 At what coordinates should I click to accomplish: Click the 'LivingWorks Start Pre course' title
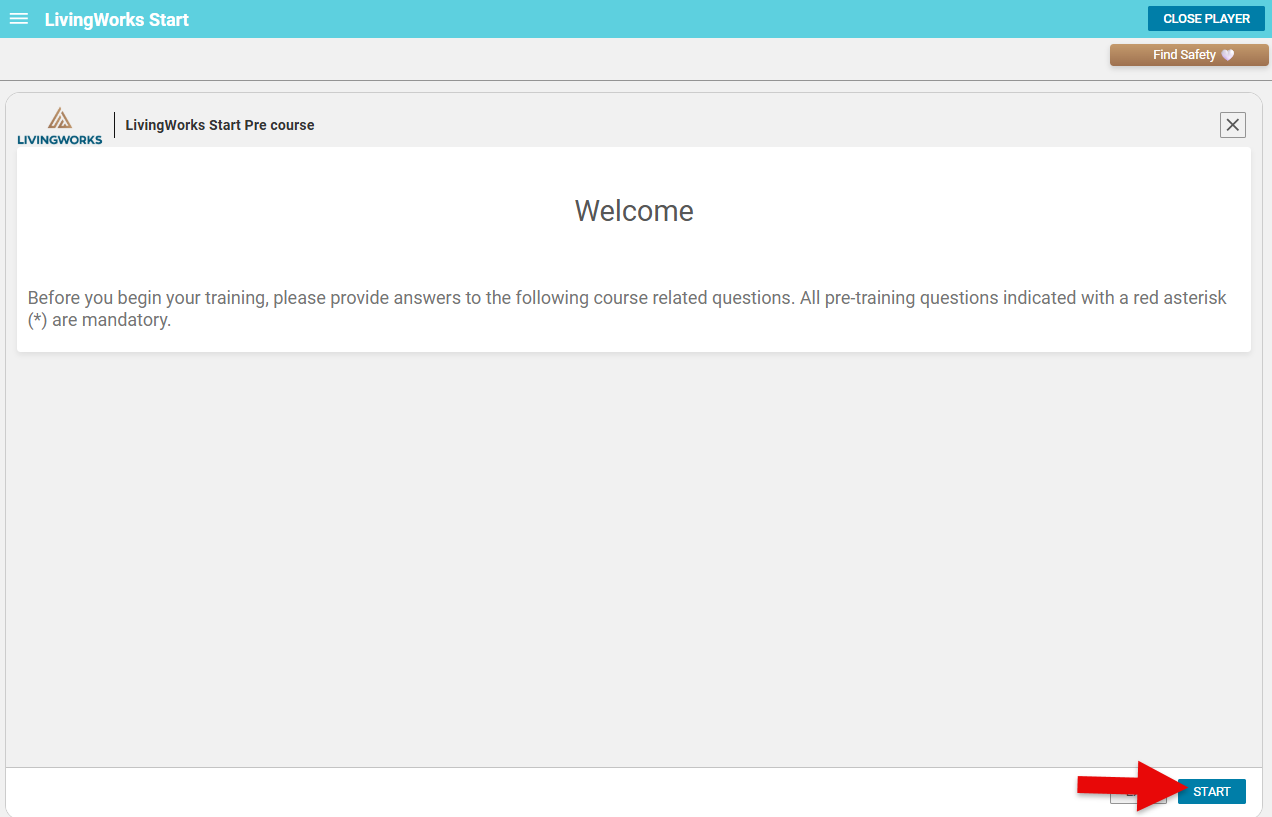(x=220, y=125)
